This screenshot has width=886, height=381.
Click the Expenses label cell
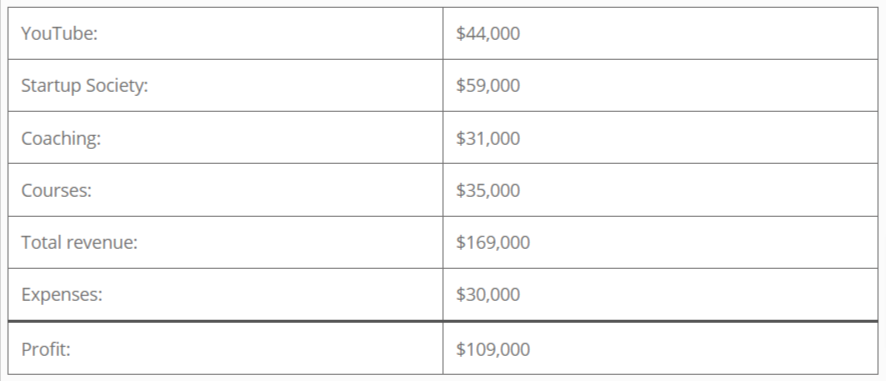pyautogui.click(x=225, y=295)
